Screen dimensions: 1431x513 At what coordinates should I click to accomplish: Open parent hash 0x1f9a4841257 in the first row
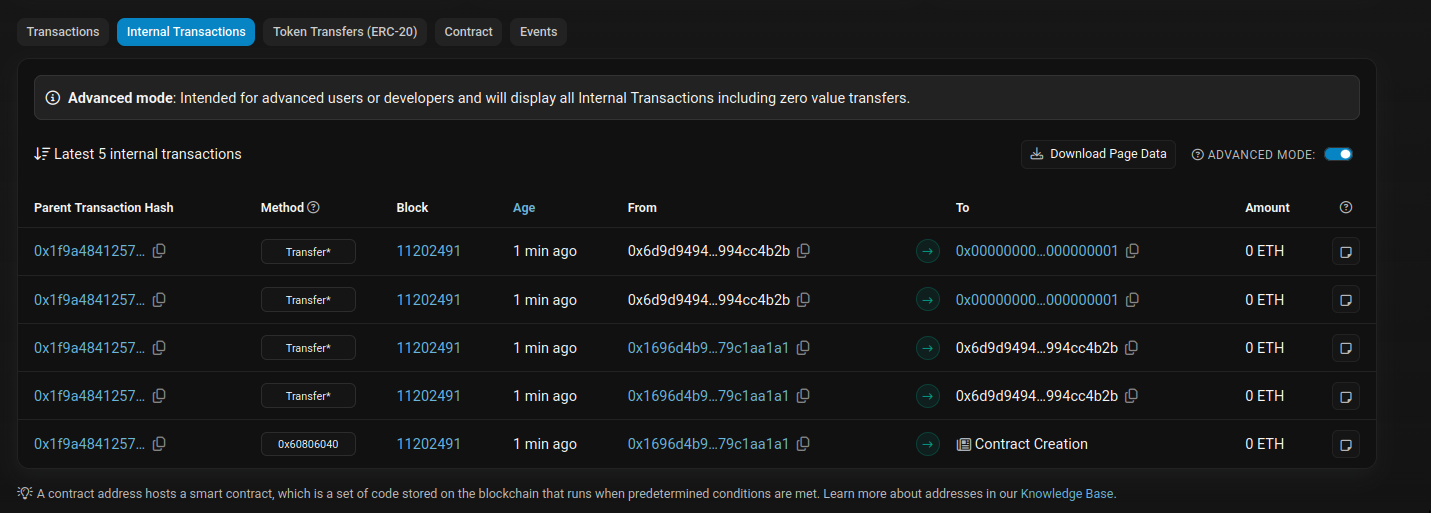pyautogui.click(x=89, y=251)
